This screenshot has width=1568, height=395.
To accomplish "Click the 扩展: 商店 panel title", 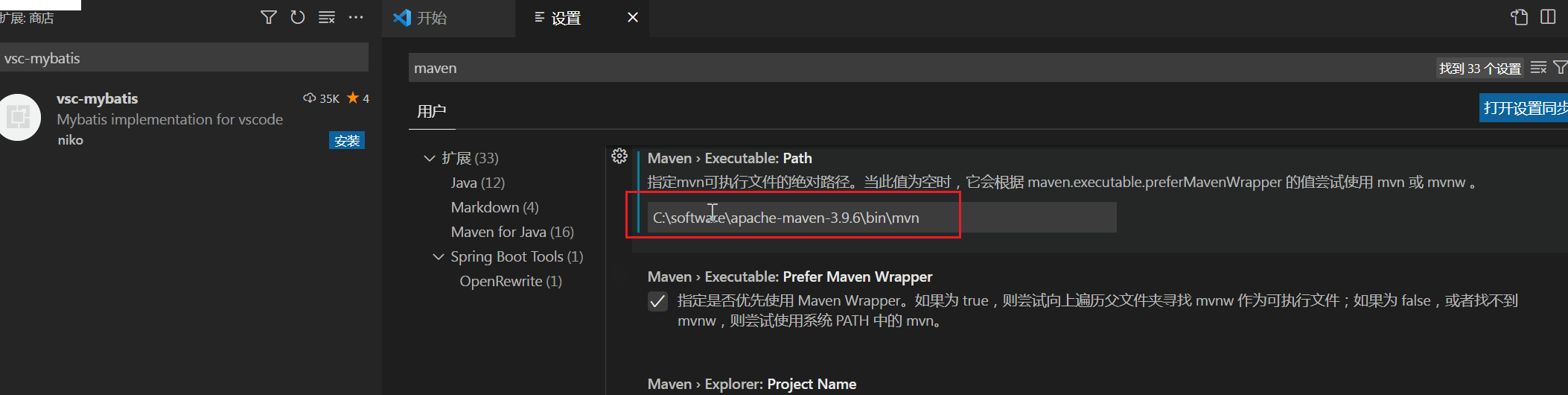I will [27, 18].
